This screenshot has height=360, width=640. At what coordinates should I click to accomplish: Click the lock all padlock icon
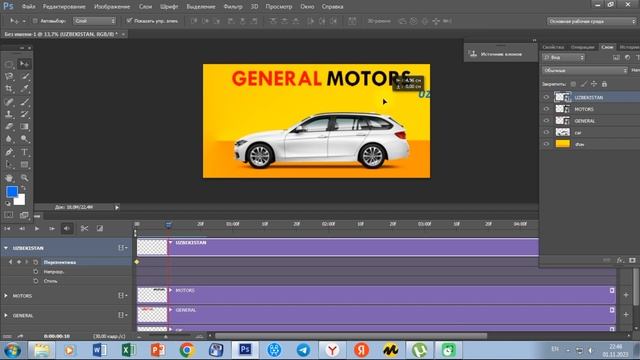pyautogui.click(x=604, y=84)
